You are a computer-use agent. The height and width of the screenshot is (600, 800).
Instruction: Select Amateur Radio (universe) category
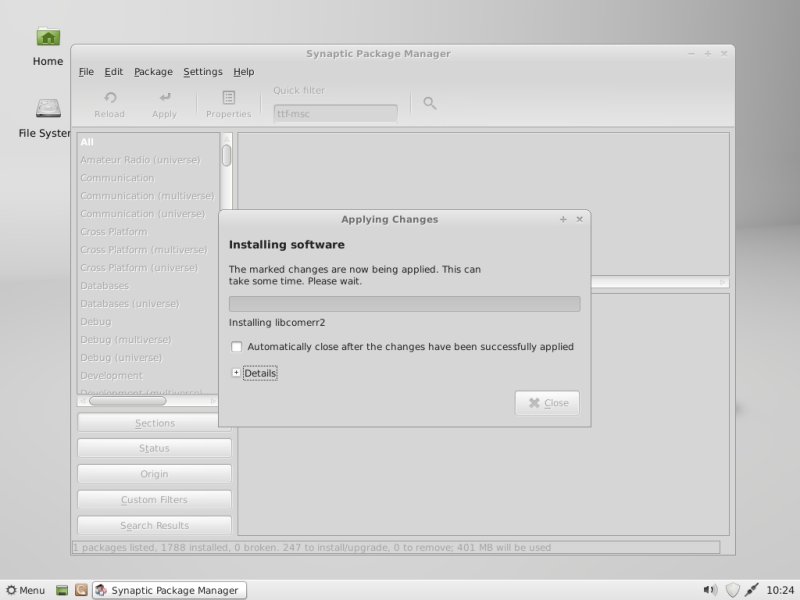pos(148,160)
